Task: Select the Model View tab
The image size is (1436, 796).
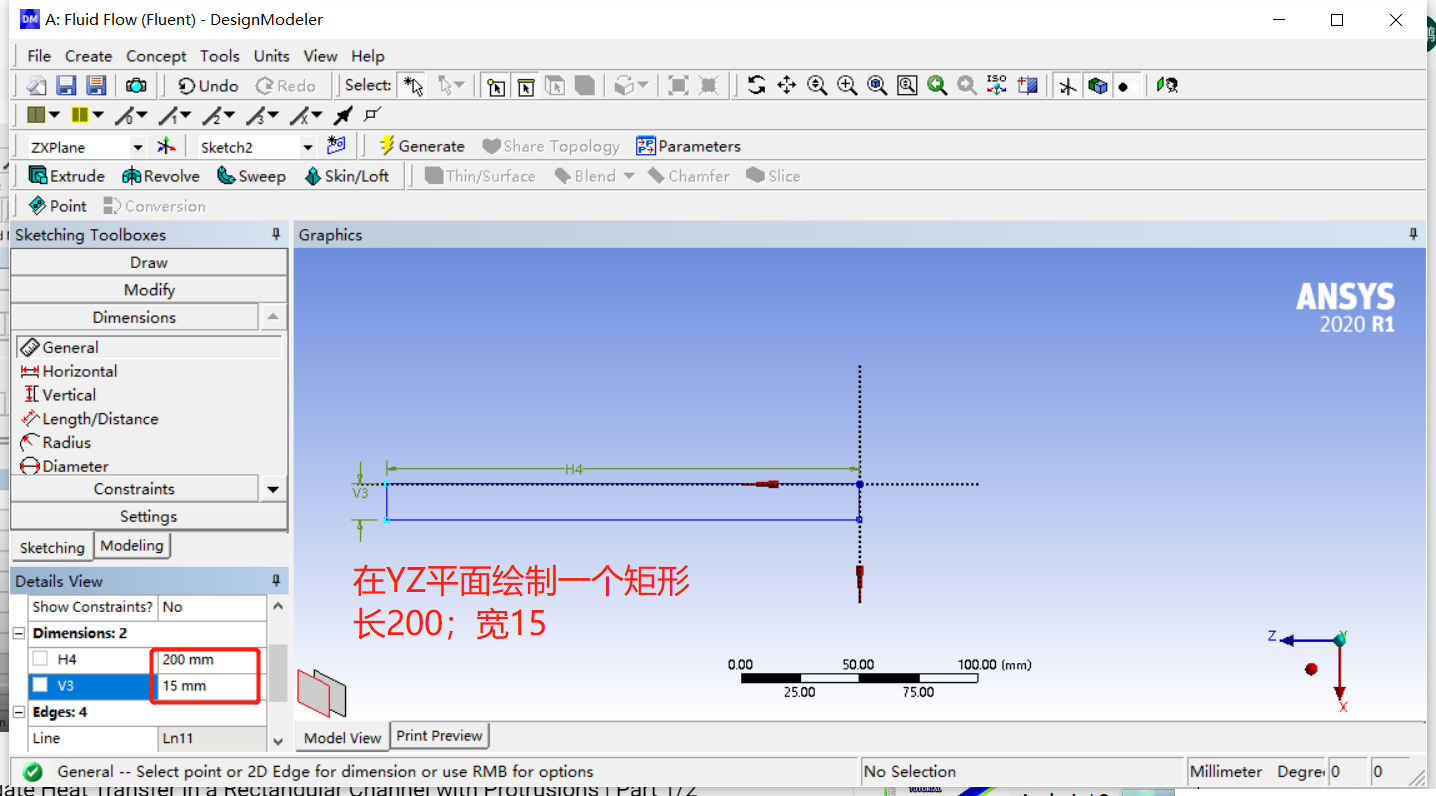Action: [343, 738]
